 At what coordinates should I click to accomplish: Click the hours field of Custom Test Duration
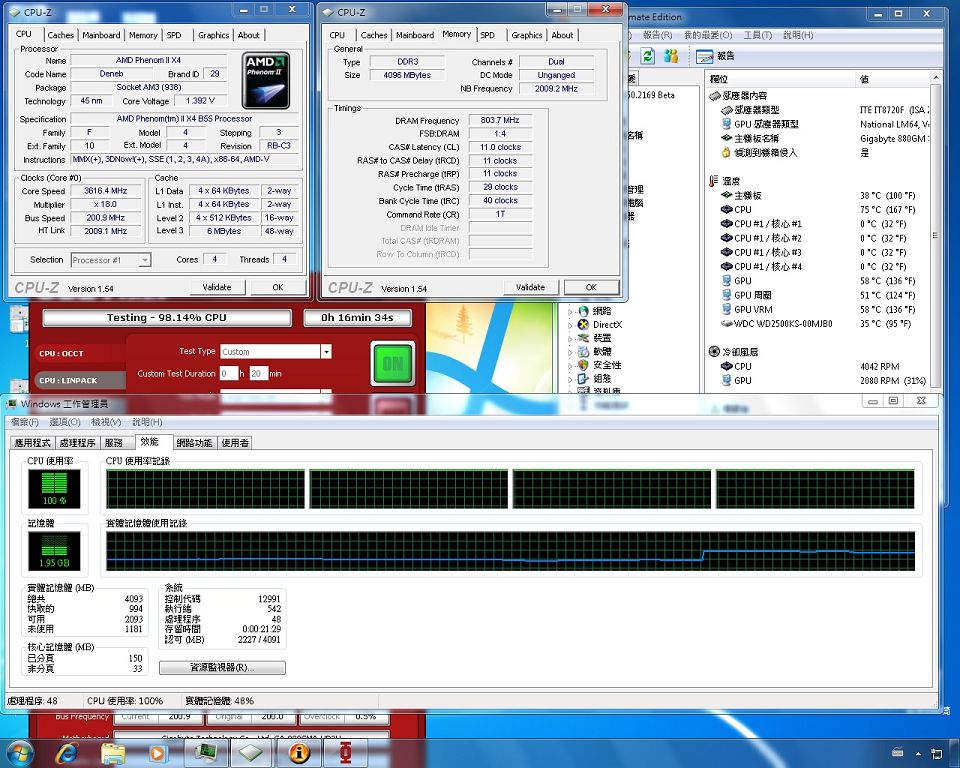228,373
